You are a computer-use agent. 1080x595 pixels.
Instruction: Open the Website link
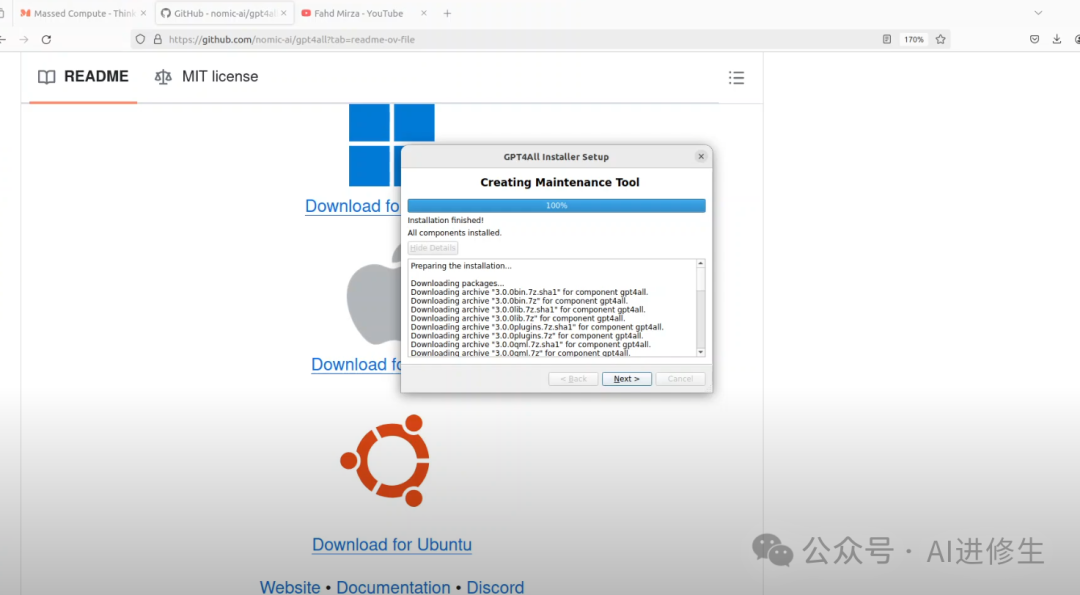(290, 587)
